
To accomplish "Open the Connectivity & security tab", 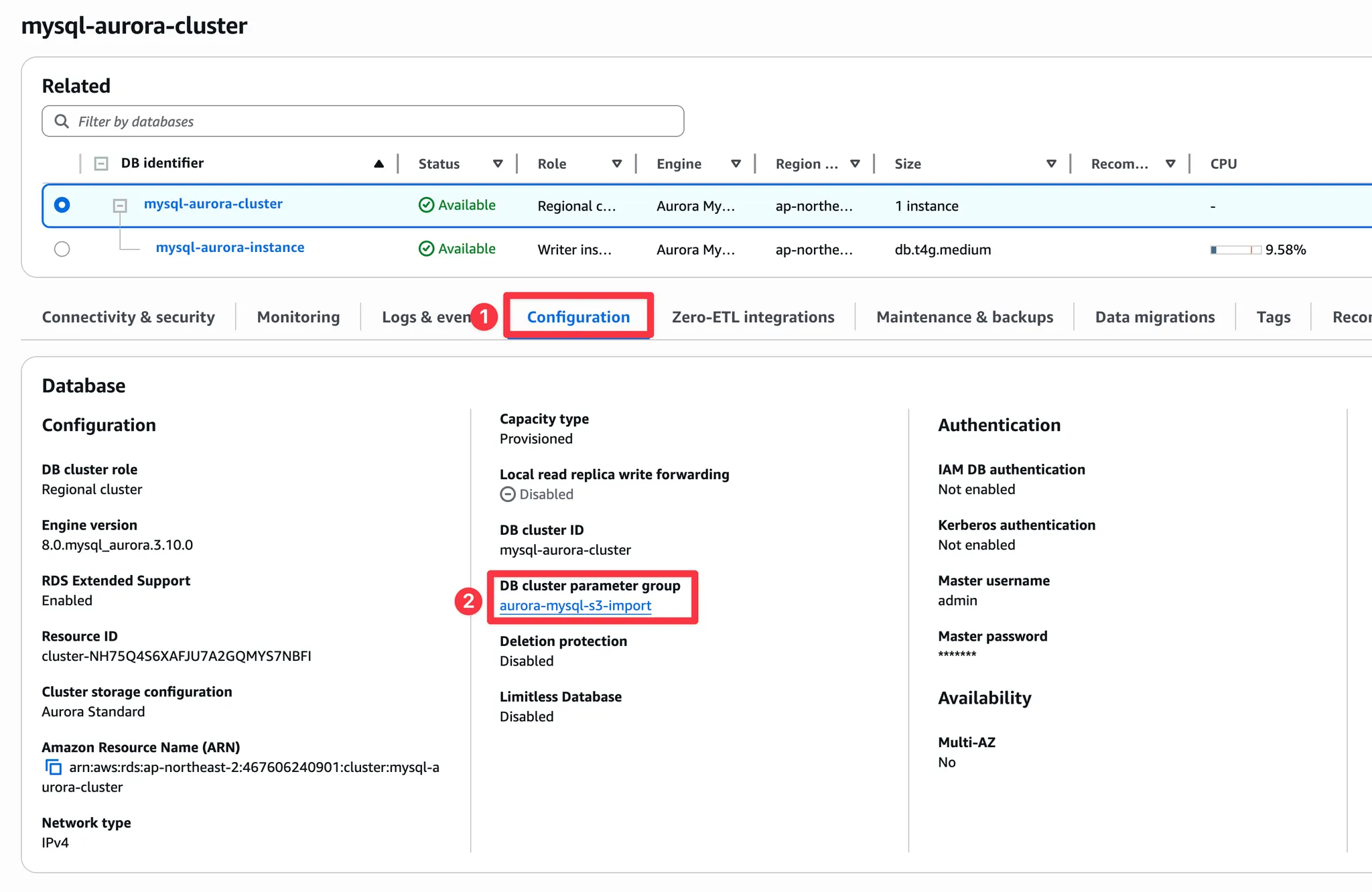I will (128, 317).
